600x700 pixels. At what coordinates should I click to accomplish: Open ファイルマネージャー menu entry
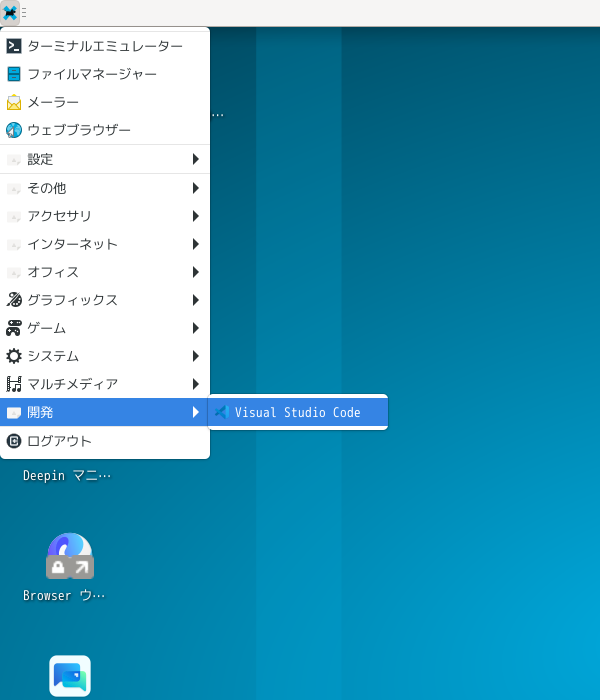(x=105, y=74)
